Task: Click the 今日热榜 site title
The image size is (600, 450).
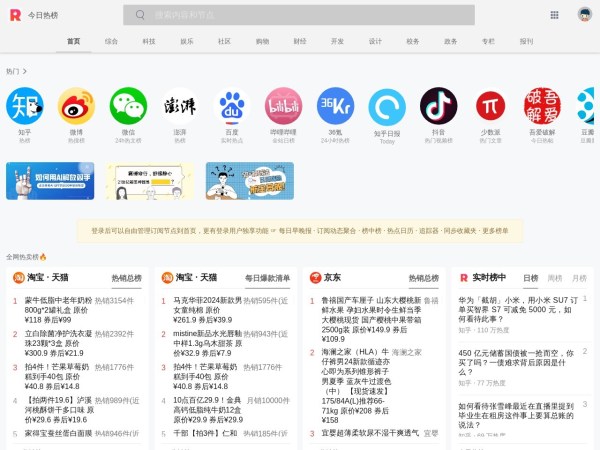Action: (x=43, y=15)
